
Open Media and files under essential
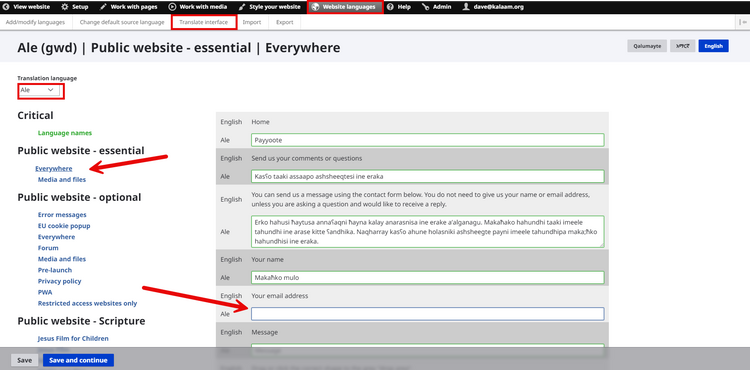pyautogui.click(x=62, y=180)
